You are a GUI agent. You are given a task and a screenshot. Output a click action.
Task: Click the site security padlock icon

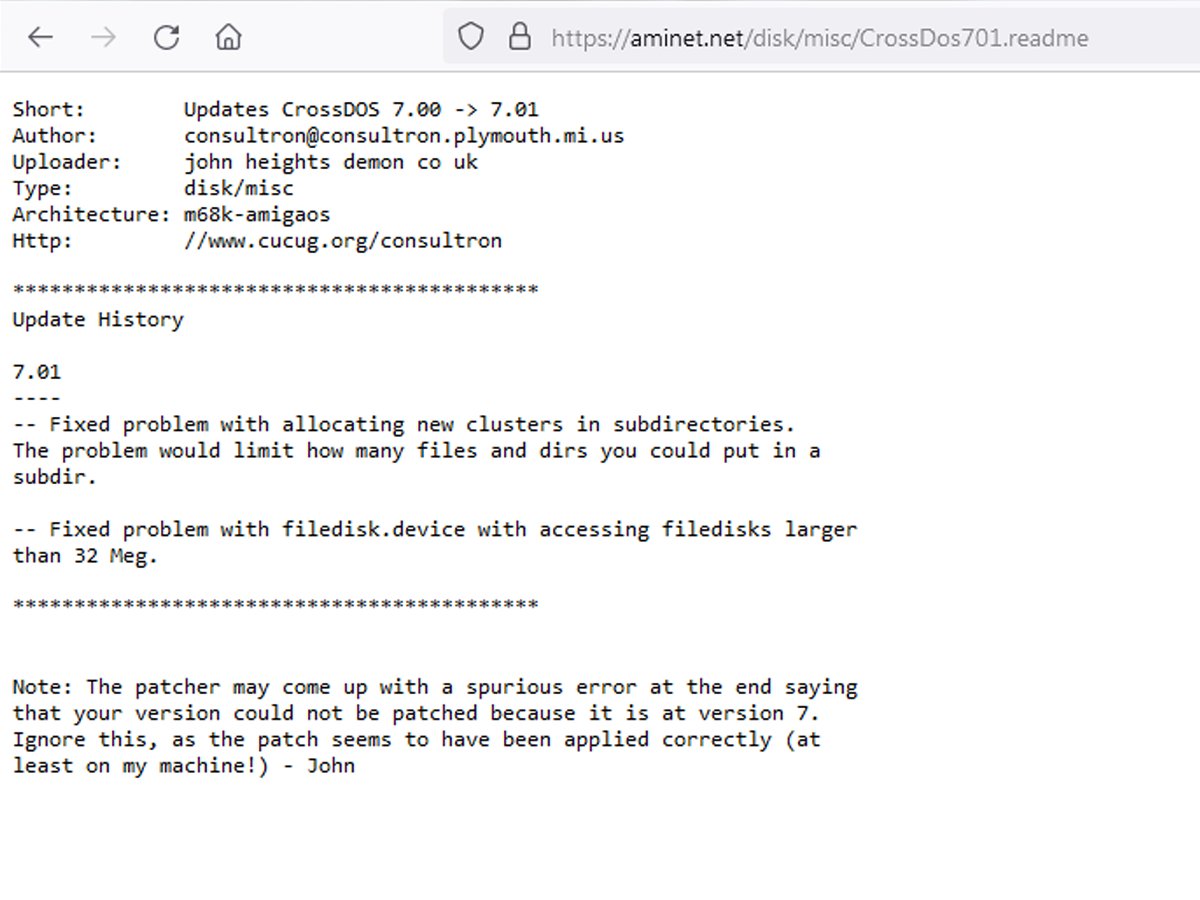click(519, 38)
